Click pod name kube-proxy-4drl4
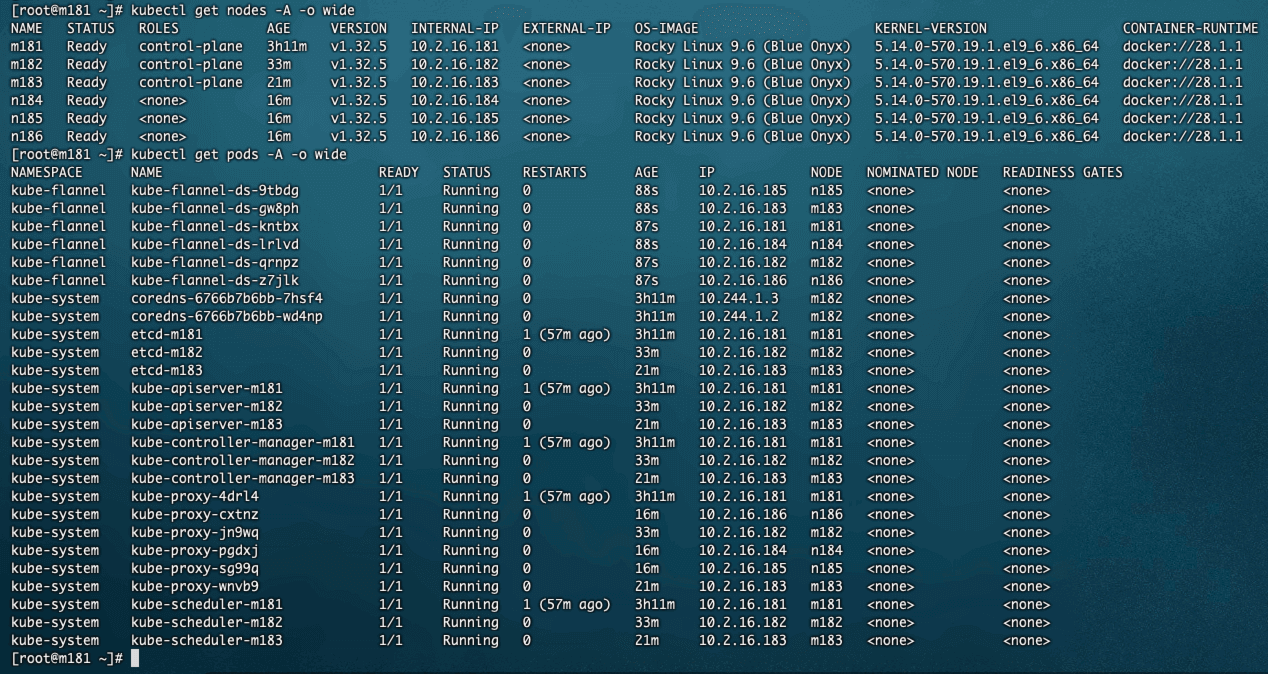This screenshot has width=1268, height=674. pyautogui.click(x=194, y=496)
